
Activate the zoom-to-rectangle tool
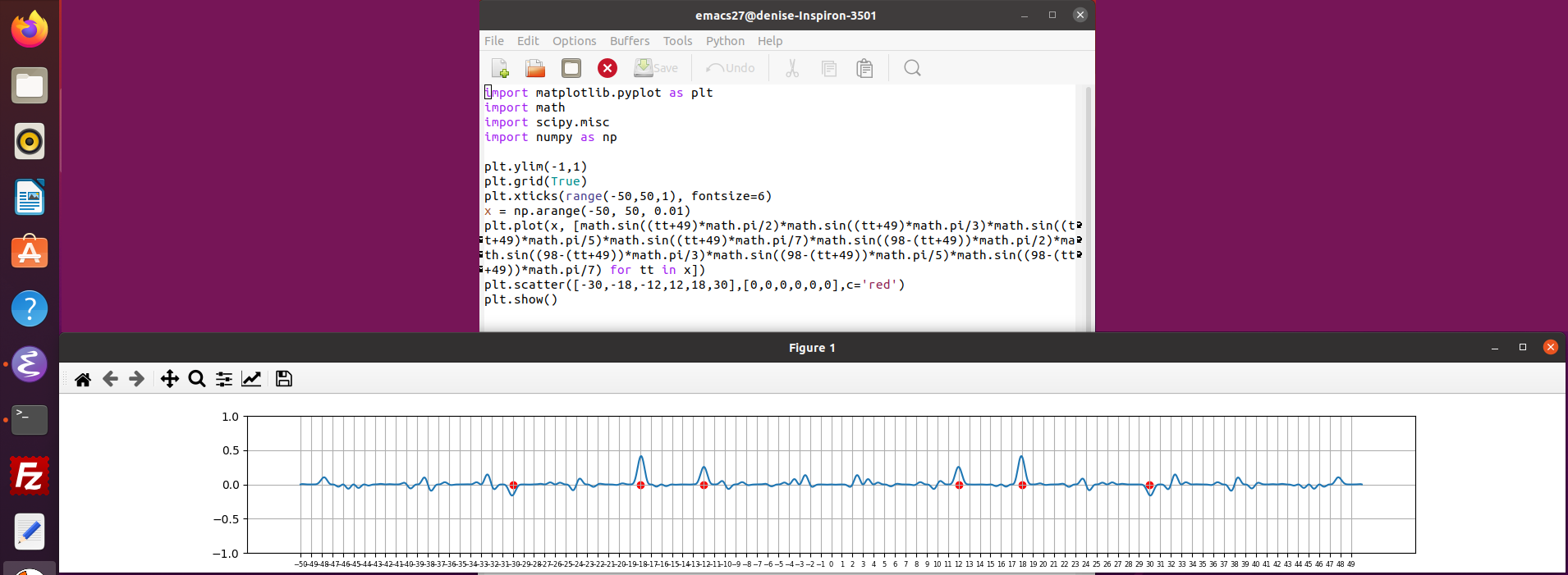click(x=197, y=379)
